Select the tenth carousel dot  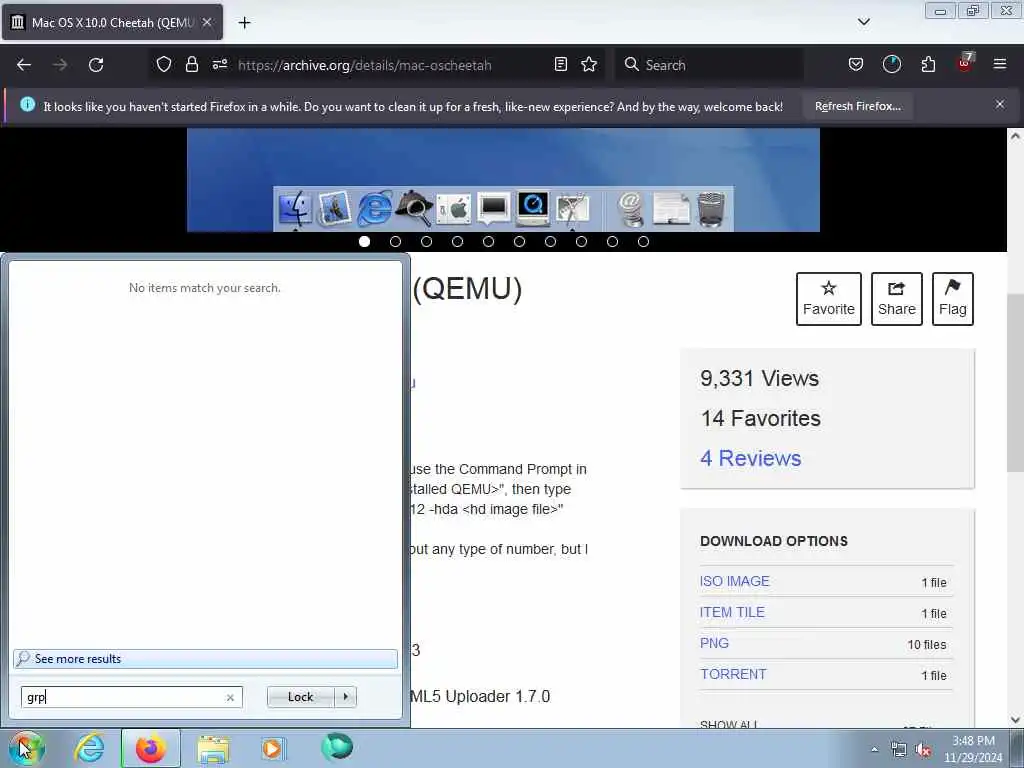tap(643, 242)
